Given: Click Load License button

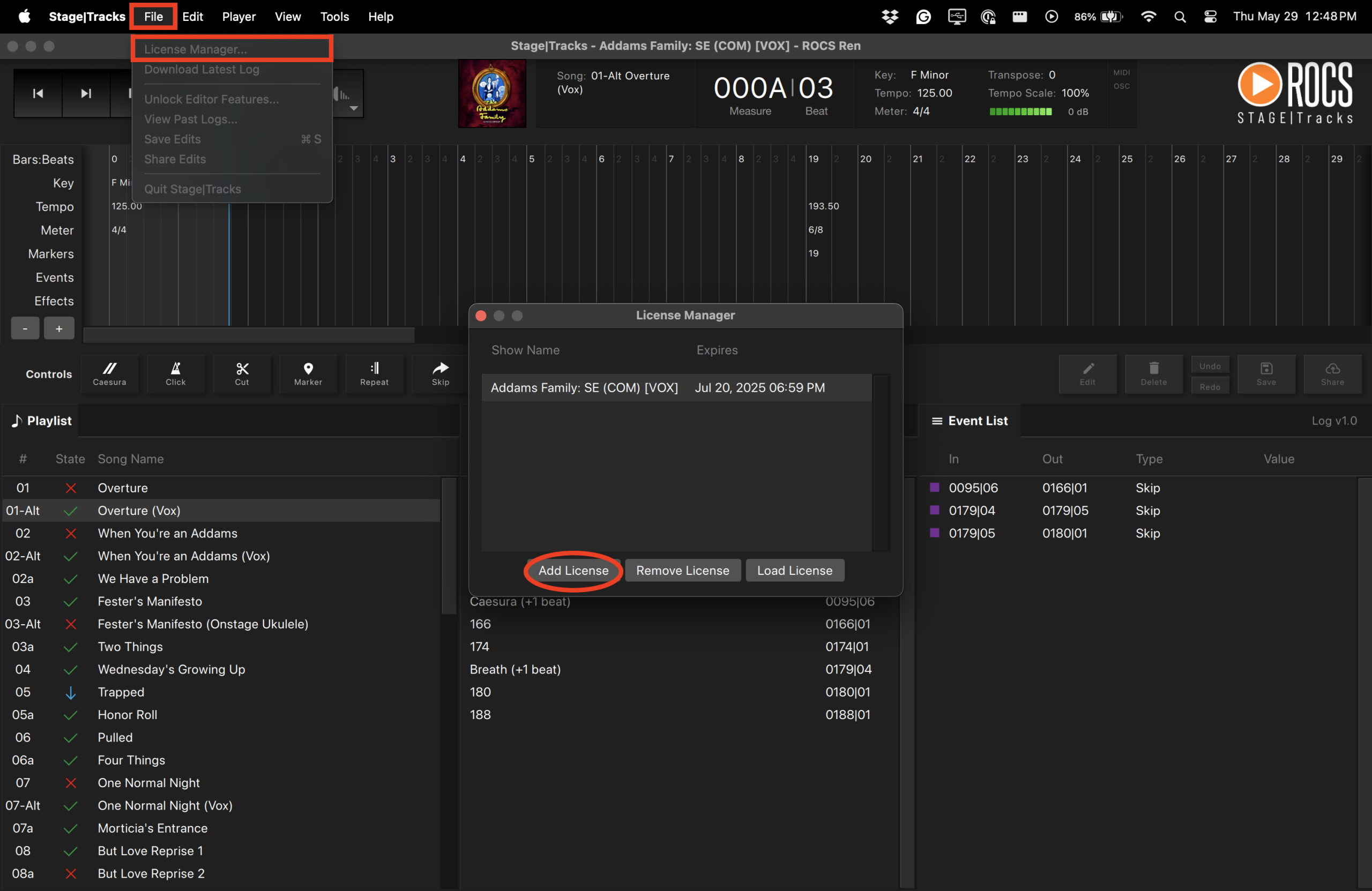Looking at the screenshot, I should [x=795, y=571].
